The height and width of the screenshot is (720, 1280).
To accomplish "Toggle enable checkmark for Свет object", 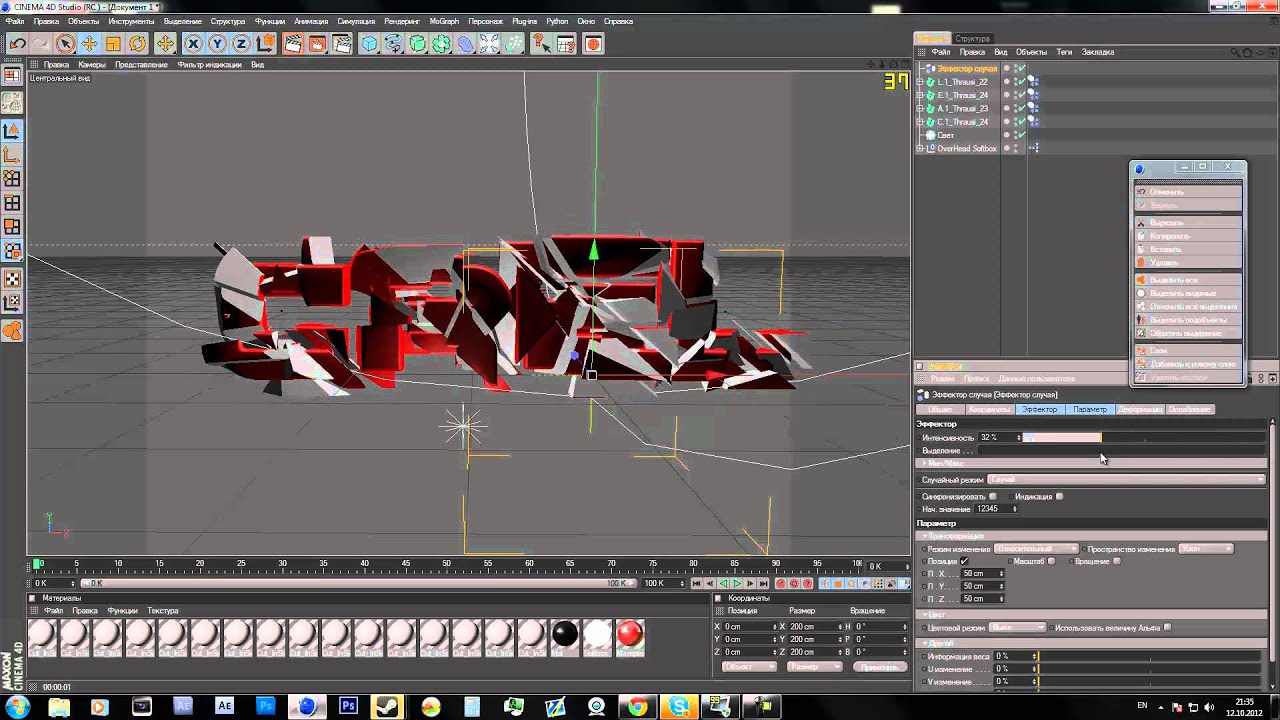I will [1020, 135].
